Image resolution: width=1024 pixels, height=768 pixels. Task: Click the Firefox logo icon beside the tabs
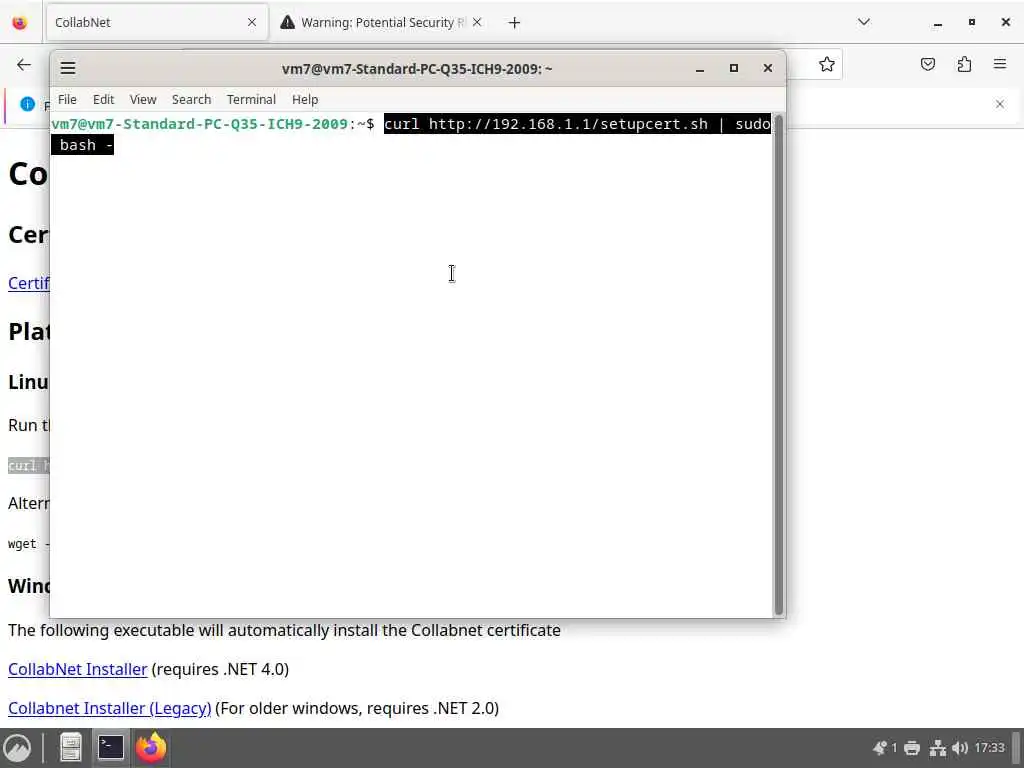click(20, 22)
